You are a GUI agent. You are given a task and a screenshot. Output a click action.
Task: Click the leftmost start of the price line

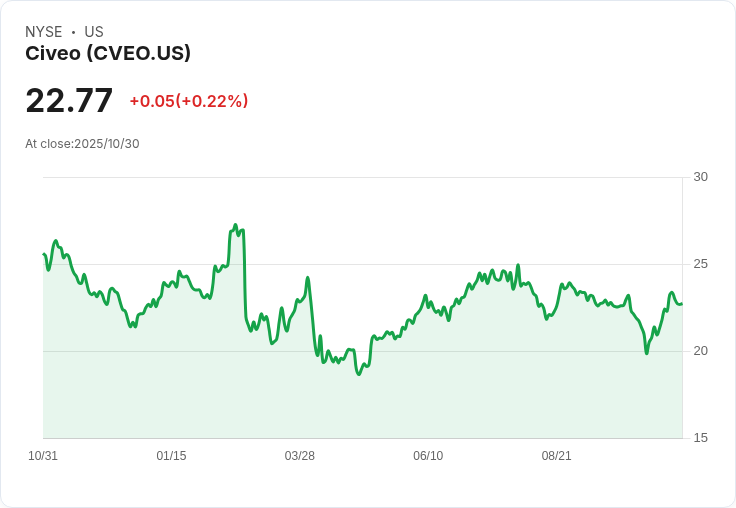click(x=44, y=254)
